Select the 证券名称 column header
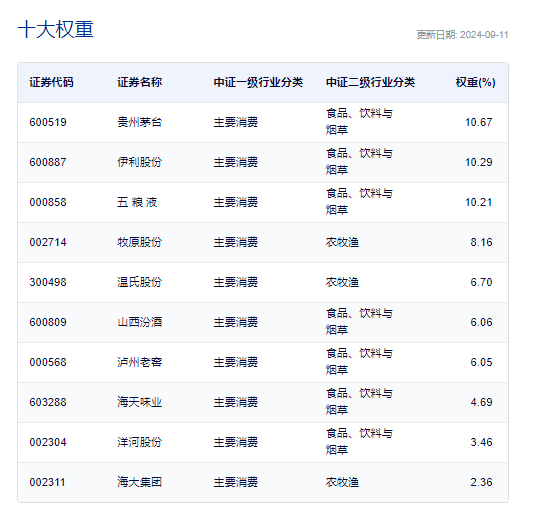This screenshot has width=544, height=527. click(x=139, y=82)
